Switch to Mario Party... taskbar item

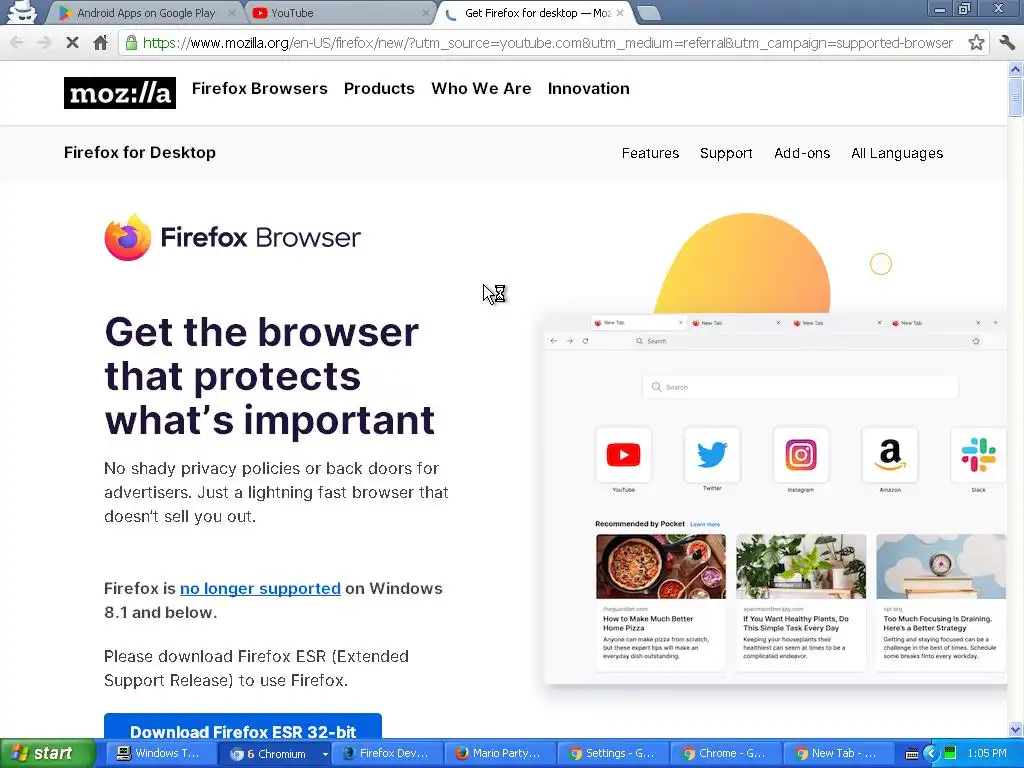point(502,753)
